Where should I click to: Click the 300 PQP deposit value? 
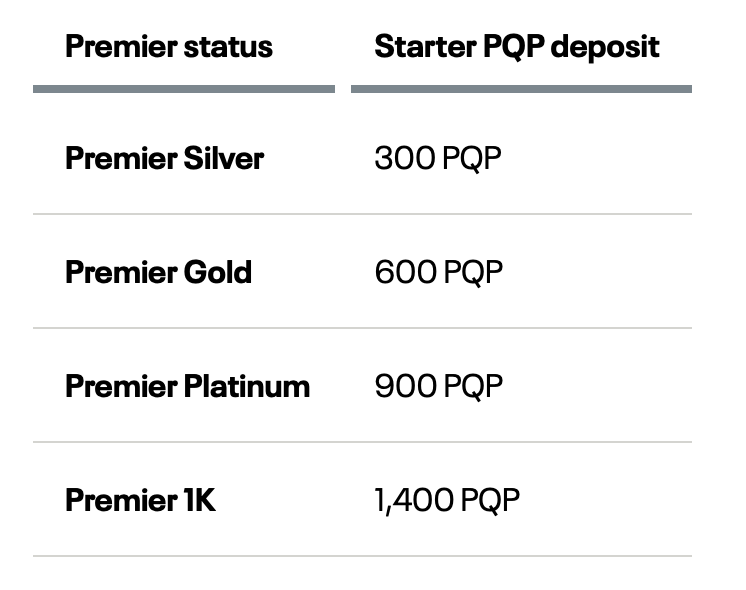tap(437, 158)
